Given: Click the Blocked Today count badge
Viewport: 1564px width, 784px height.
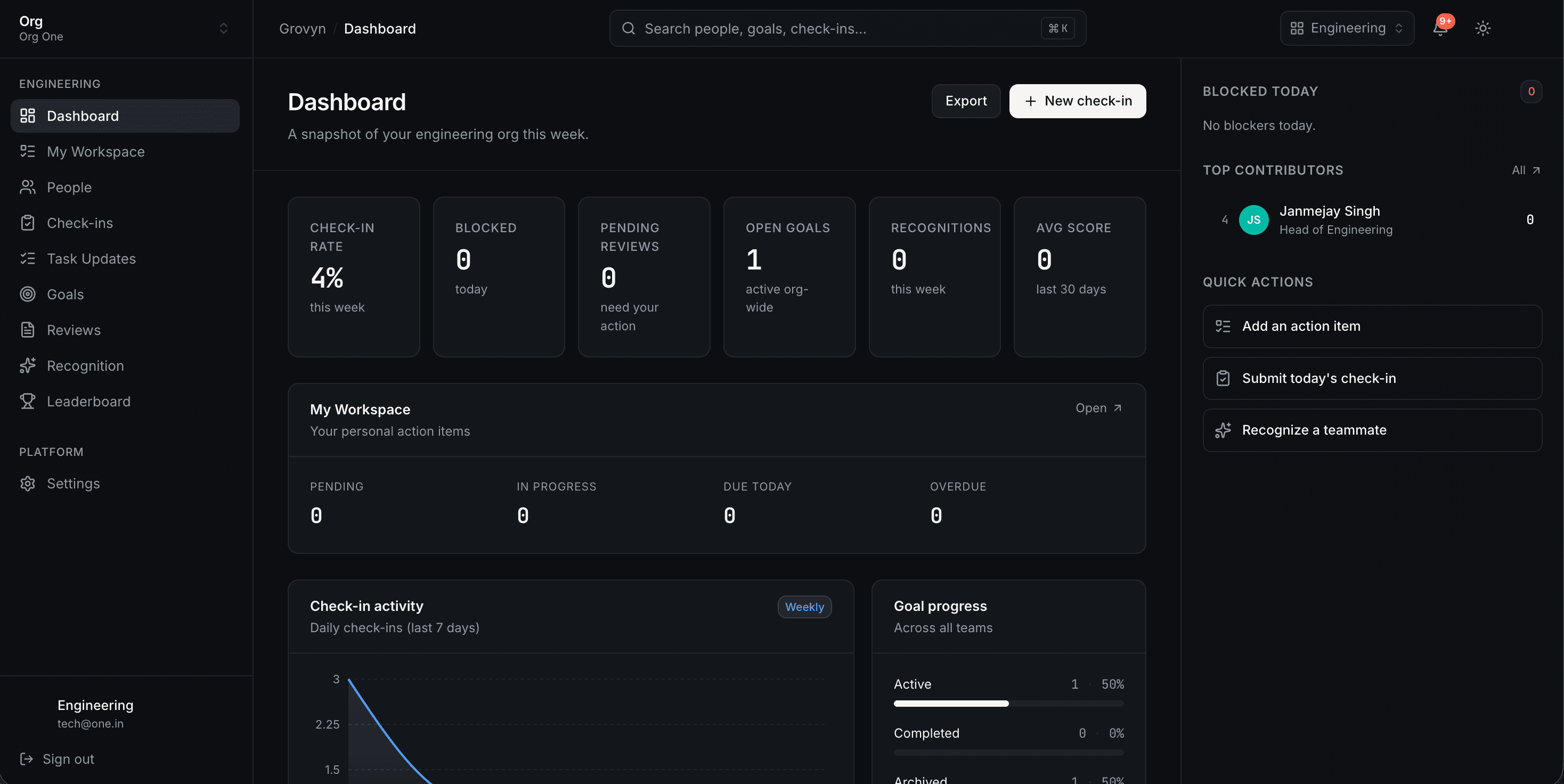Looking at the screenshot, I should (1530, 92).
